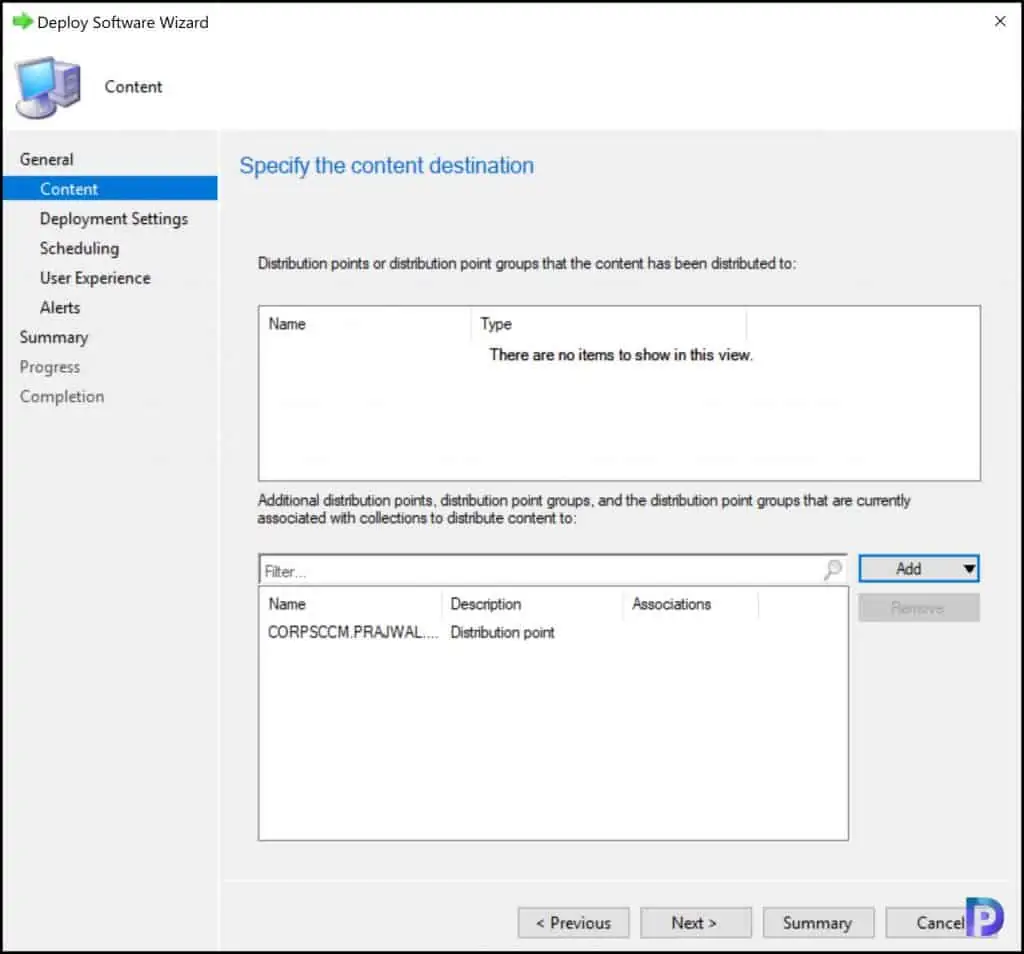Select Summary in the navigation pane
This screenshot has height=954, width=1024.
coord(54,338)
